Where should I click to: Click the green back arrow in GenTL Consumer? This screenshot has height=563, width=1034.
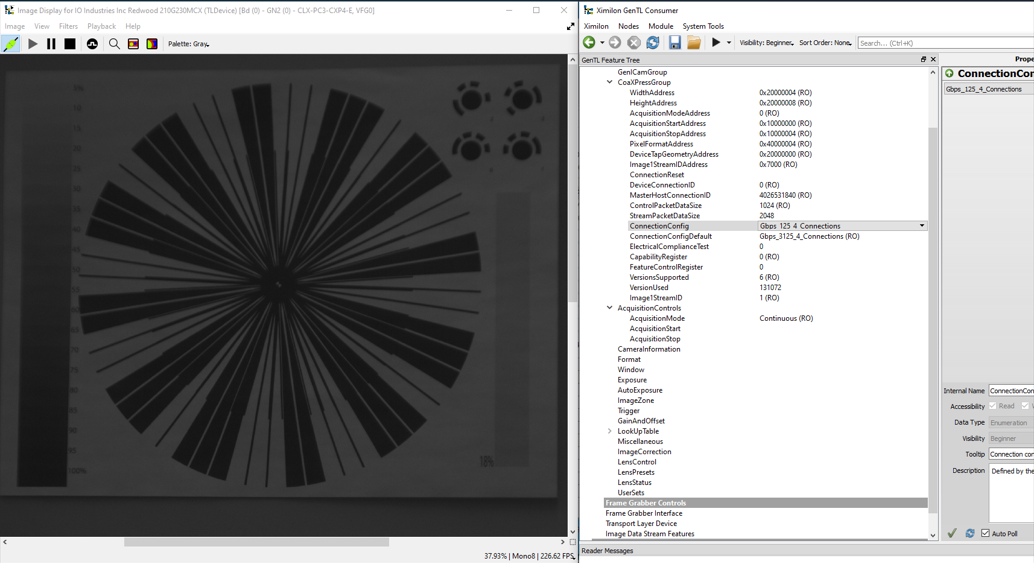pos(589,42)
